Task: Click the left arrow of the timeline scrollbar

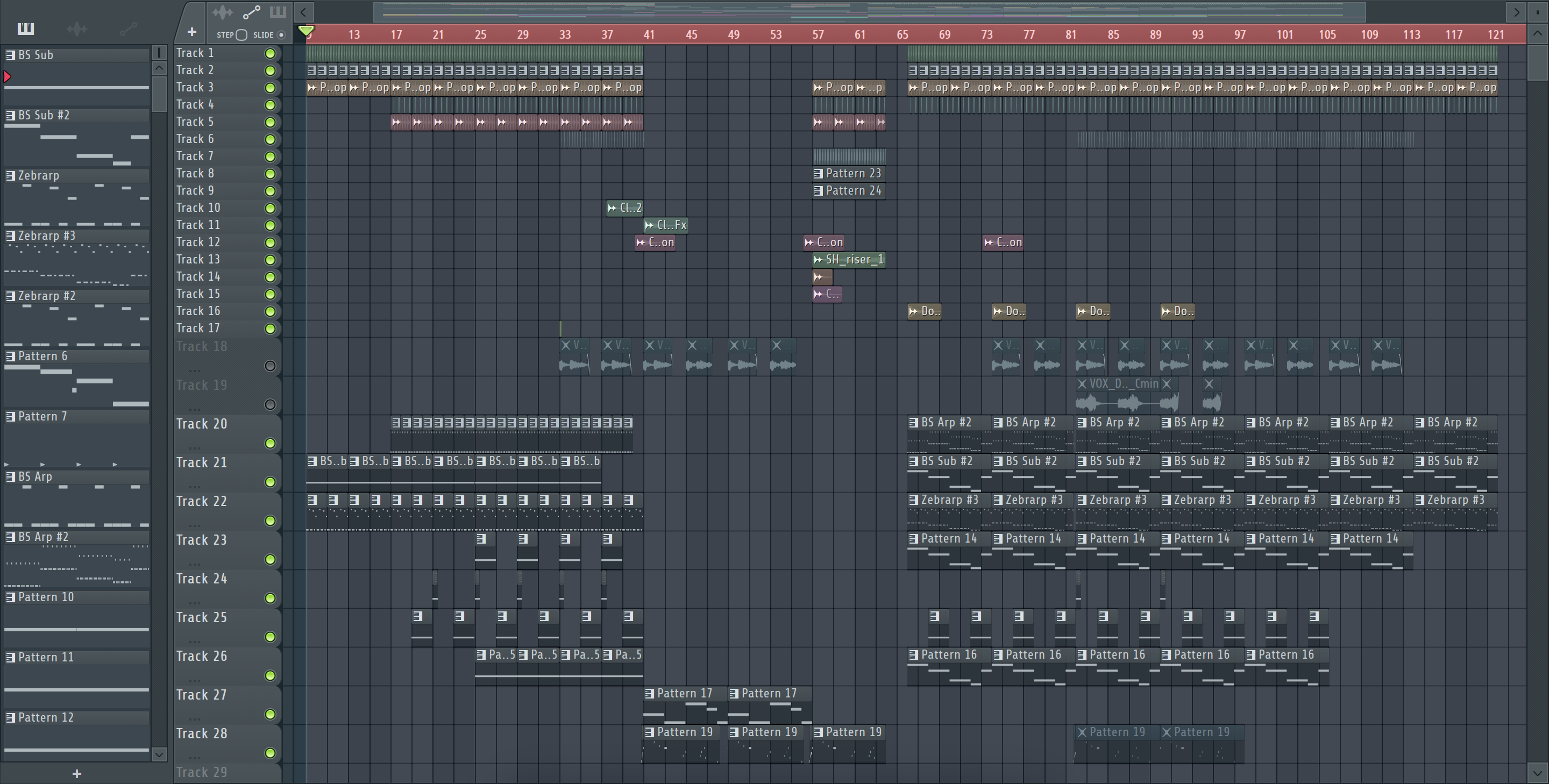Action: coord(304,11)
